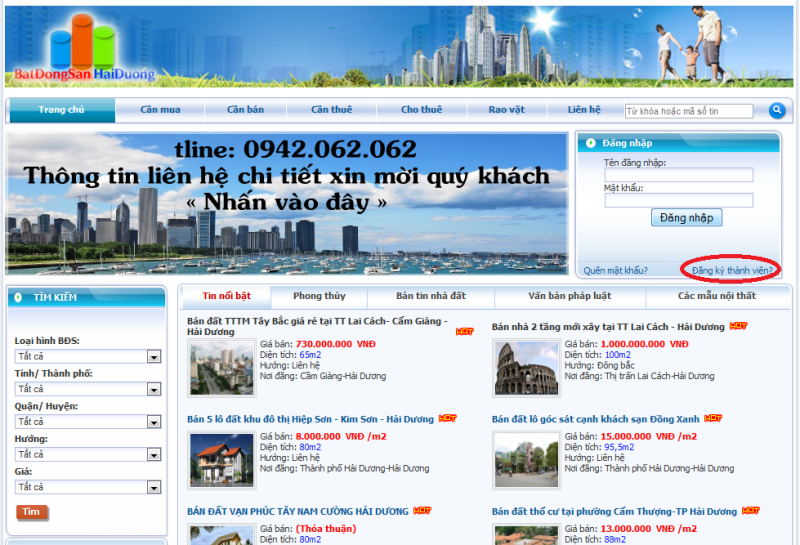
Task: Click the hotline Nhấn vào đây banner
Action: tap(287, 204)
